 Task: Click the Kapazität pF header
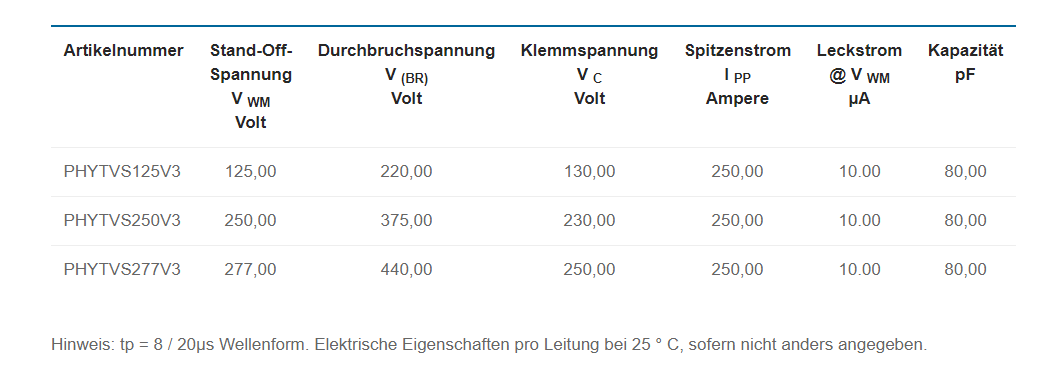click(x=966, y=62)
